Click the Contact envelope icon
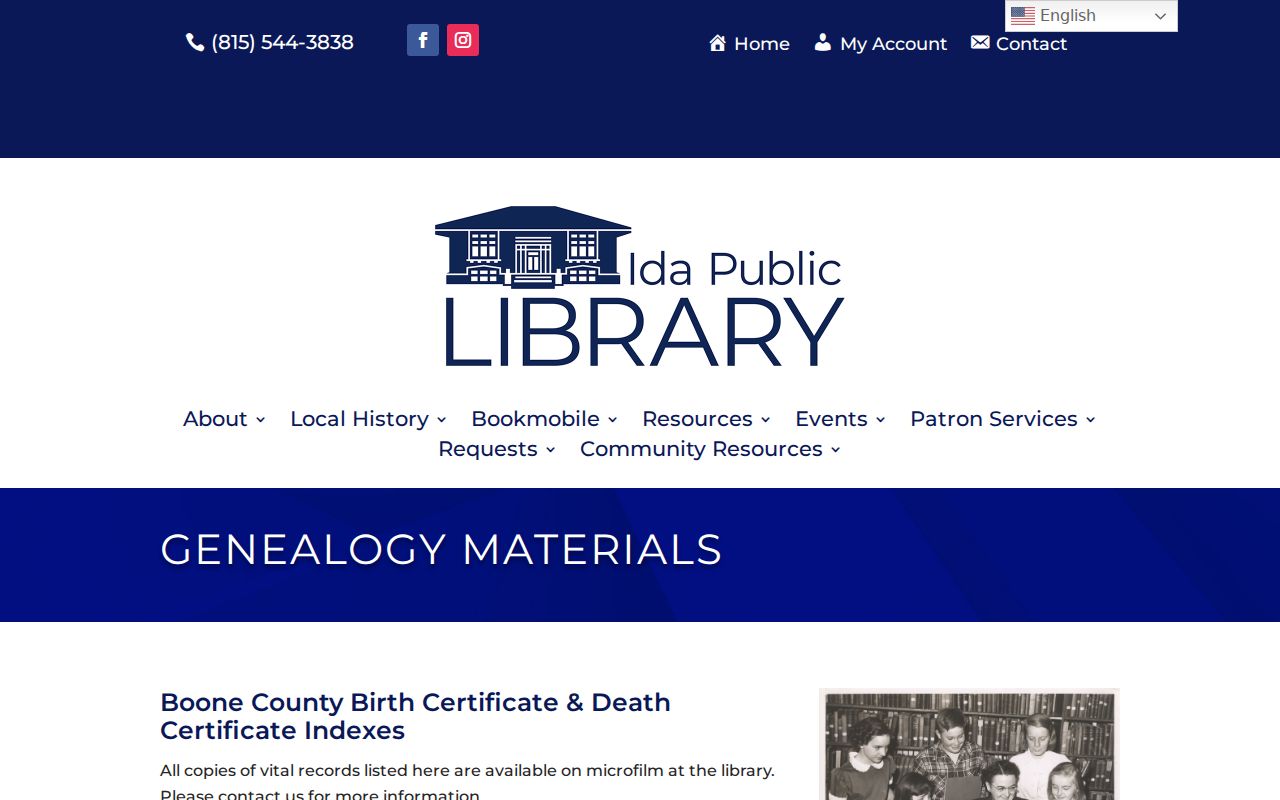 [x=980, y=42]
